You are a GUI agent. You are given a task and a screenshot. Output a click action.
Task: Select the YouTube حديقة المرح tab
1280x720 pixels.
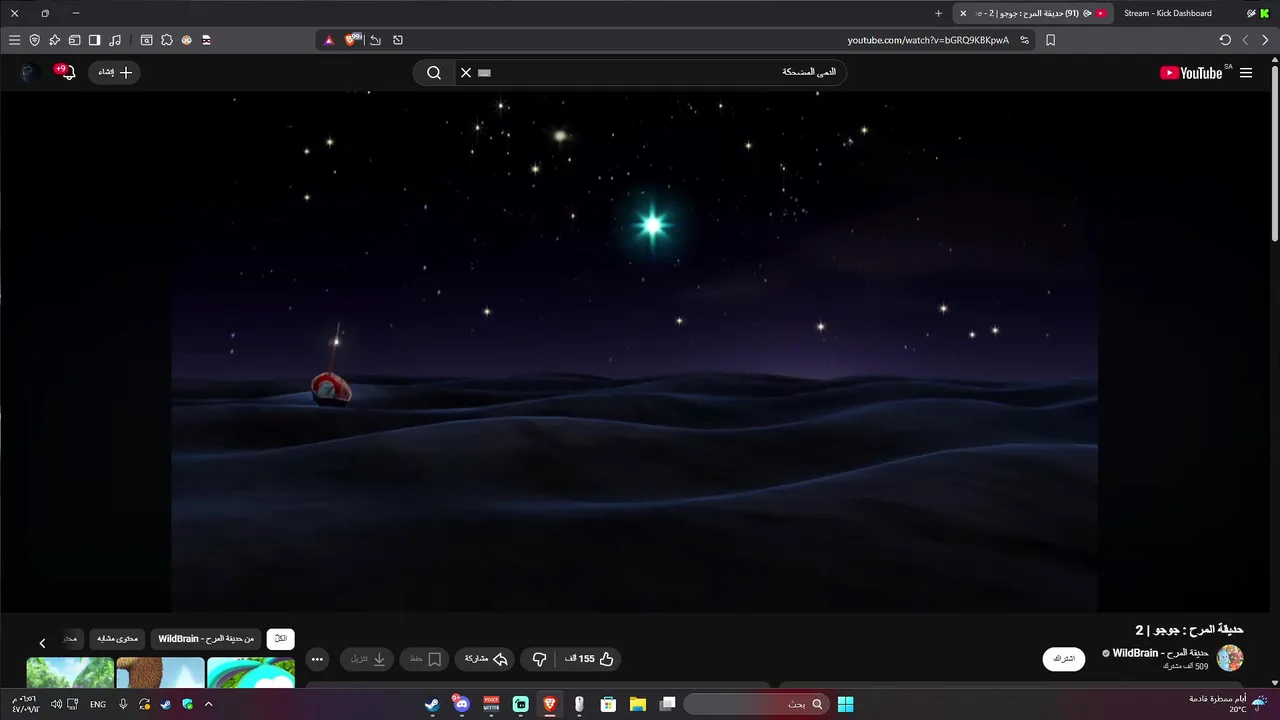pos(1035,13)
